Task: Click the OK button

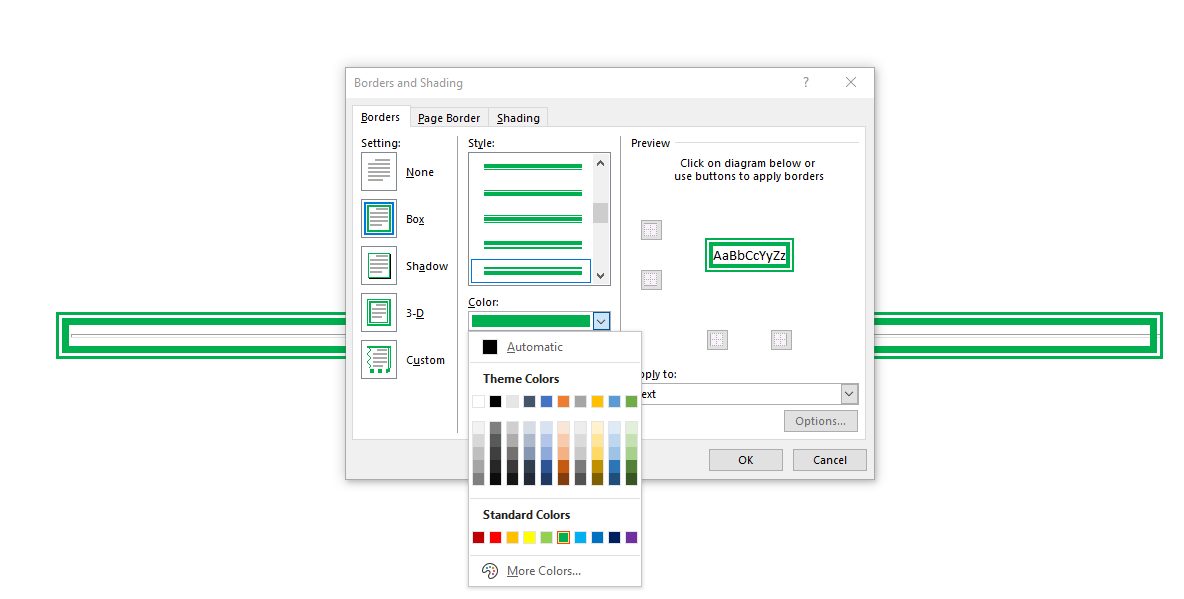Action: 745,460
